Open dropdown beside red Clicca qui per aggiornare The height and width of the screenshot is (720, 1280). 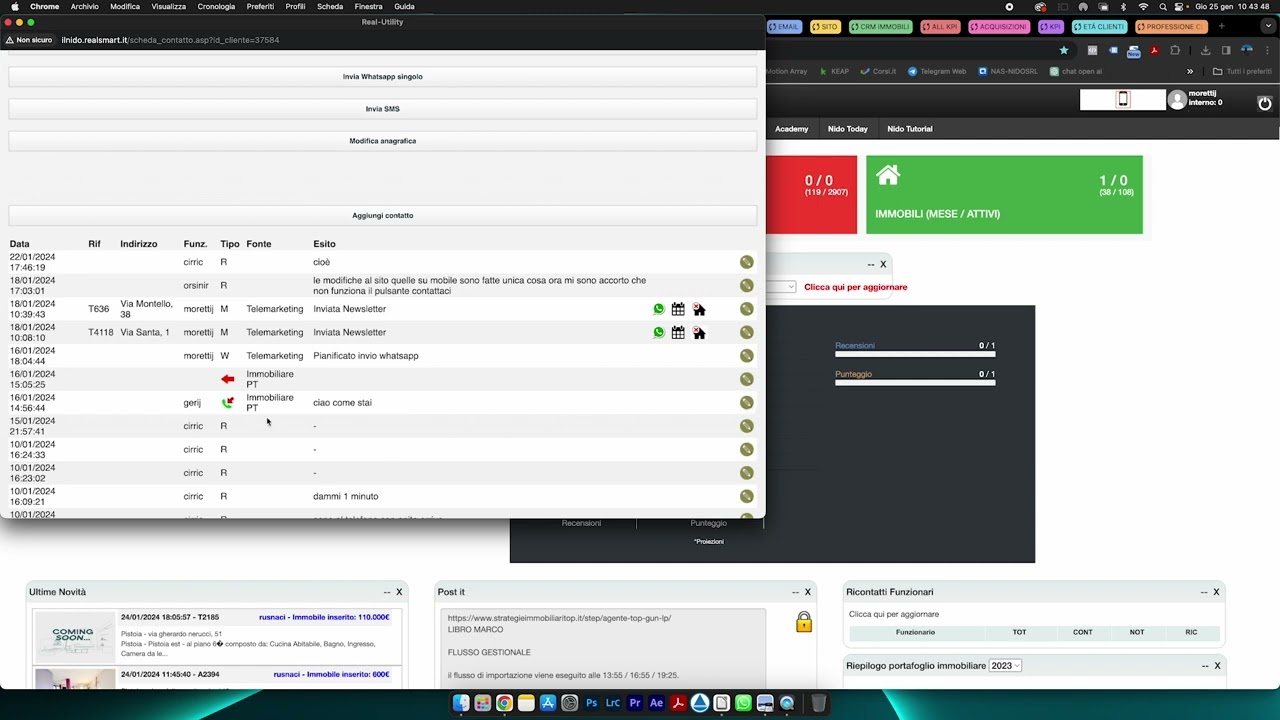(x=781, y=287)
